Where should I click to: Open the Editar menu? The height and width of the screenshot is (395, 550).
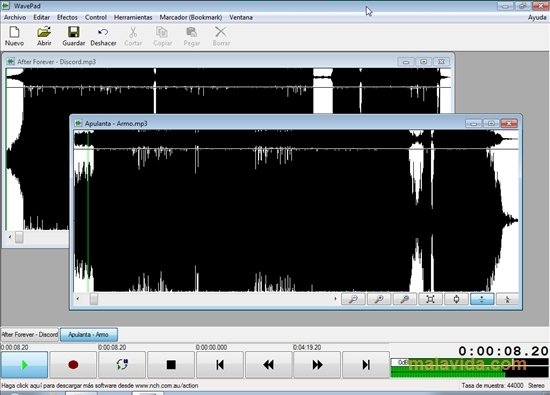click(x=41, y=17)
